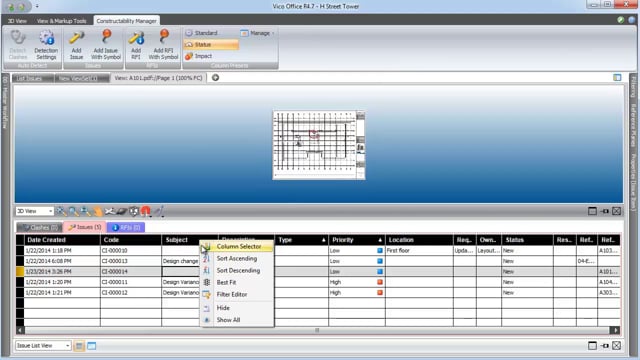Click the scissors cut tool in 3D toolbar
640x360 pixels.
coord(110,211)
